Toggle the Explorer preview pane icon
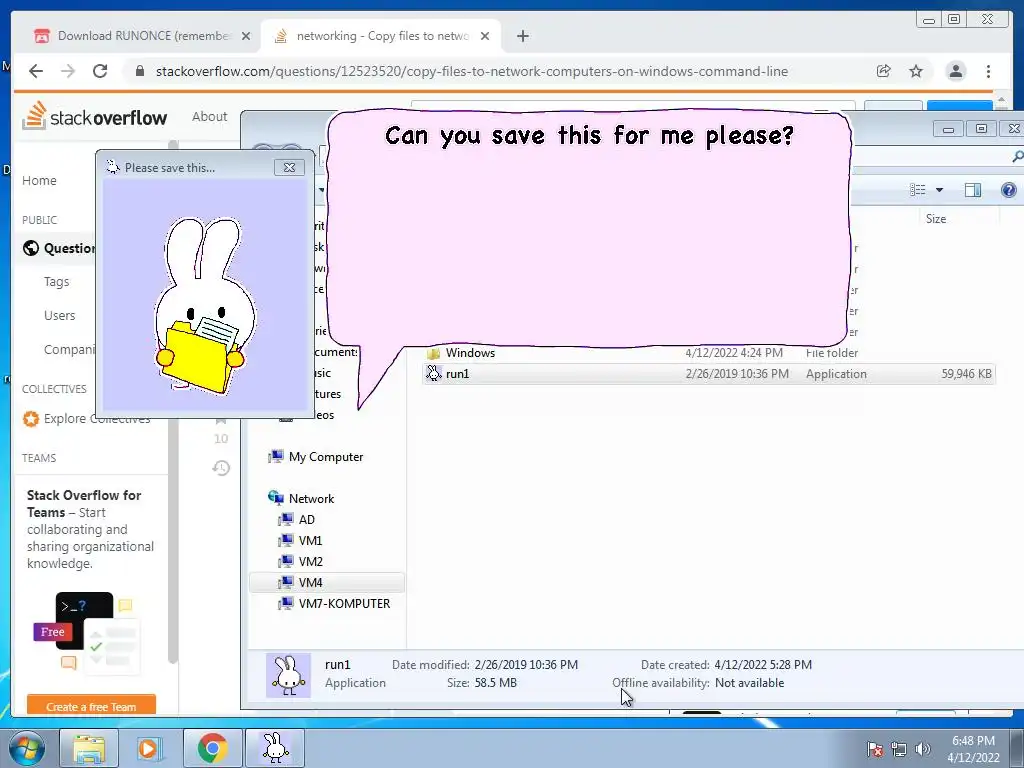This screenshot has width=1024, height=768. (972, 189)
